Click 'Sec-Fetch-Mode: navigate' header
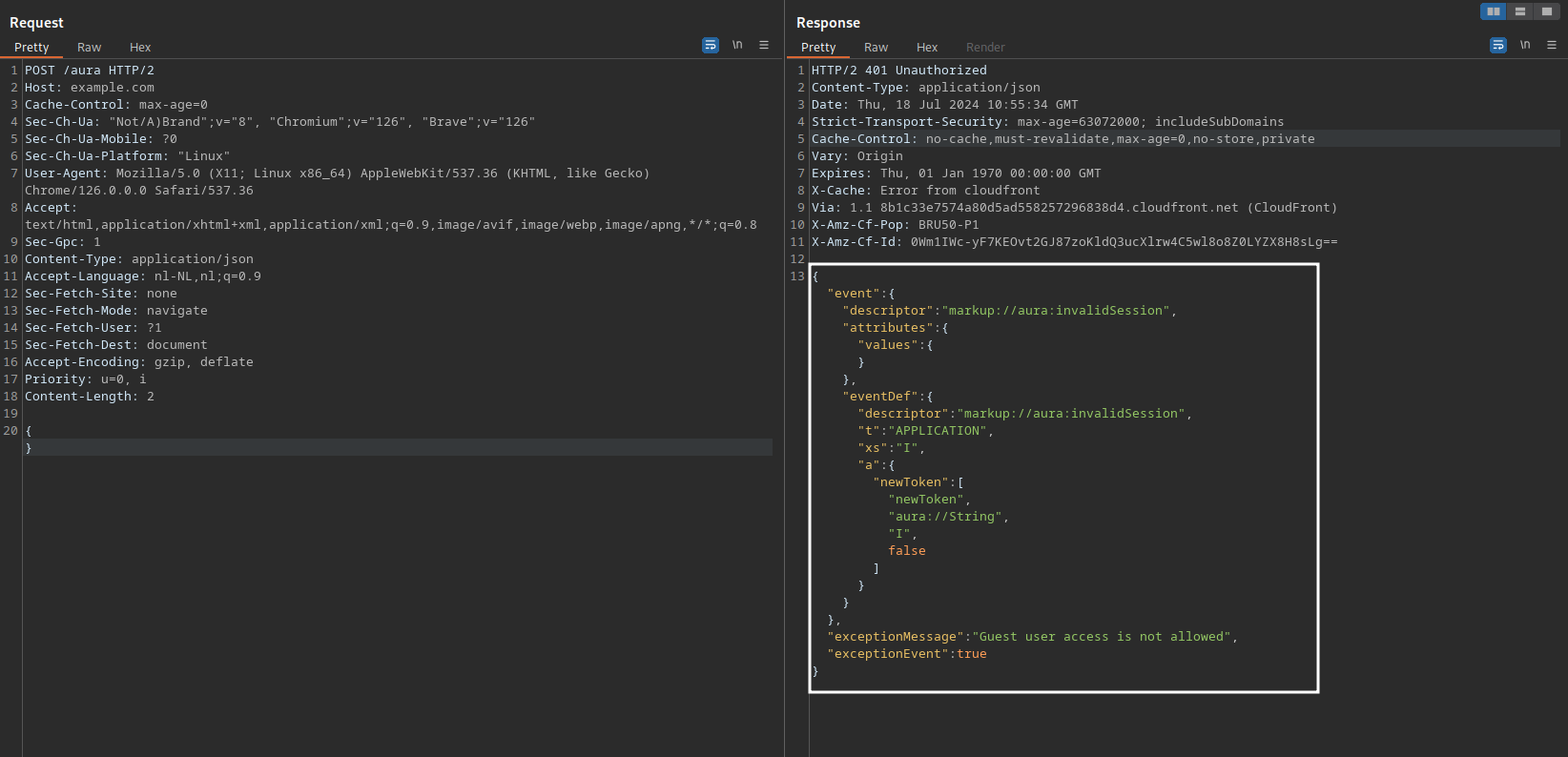Viewport: 1568px width, 757px height. 116,311
